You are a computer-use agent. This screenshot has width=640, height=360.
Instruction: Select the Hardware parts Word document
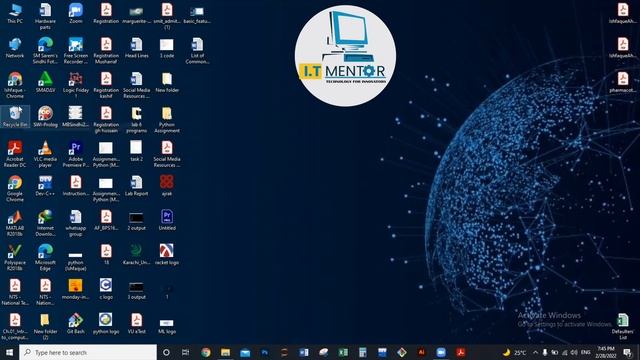click(x=45, y=16)
